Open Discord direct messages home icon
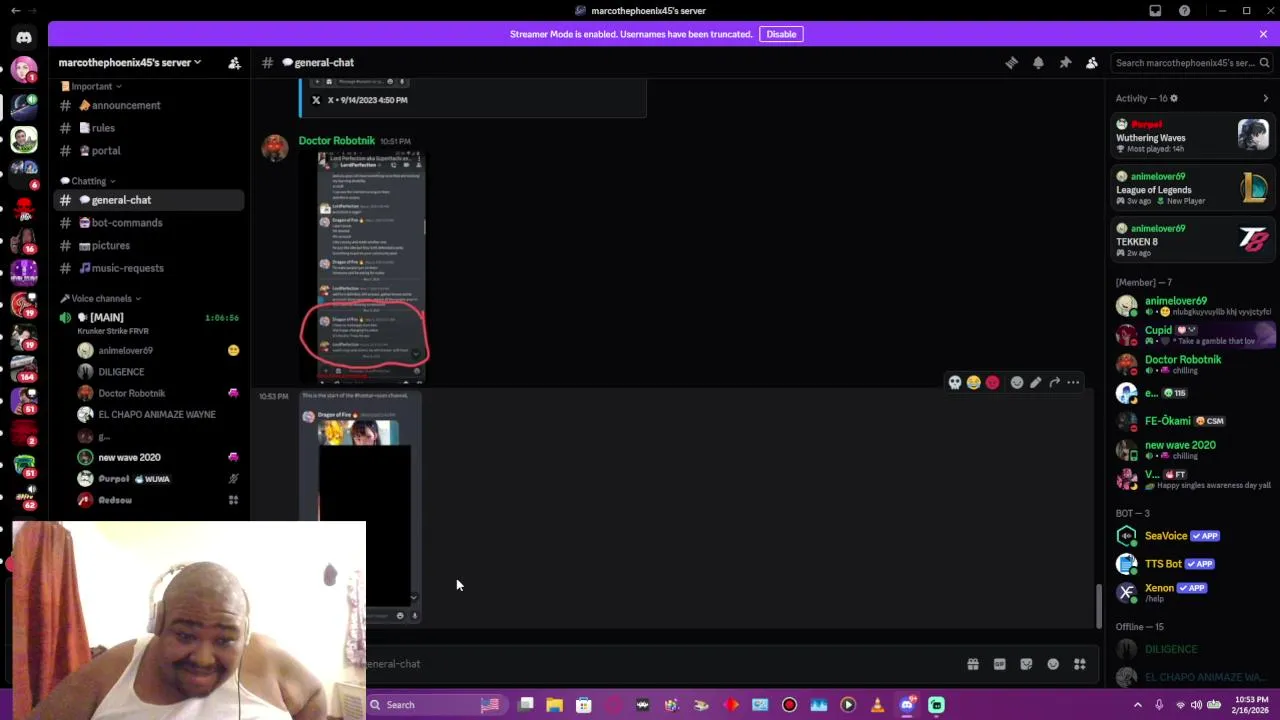This screenshot has width=1280, height=720. click(x=24, y=37)
